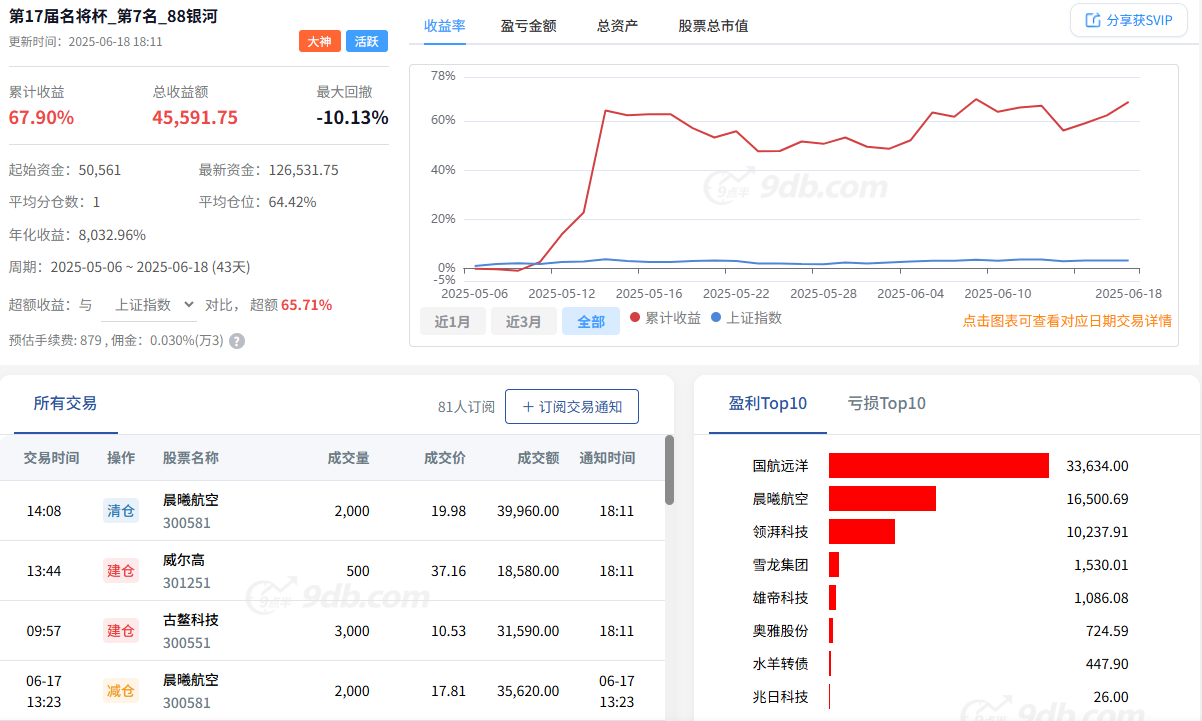Click the 65.71% excess return value
This screenshot has height=721, width=1202.
[x=307, y=305]
